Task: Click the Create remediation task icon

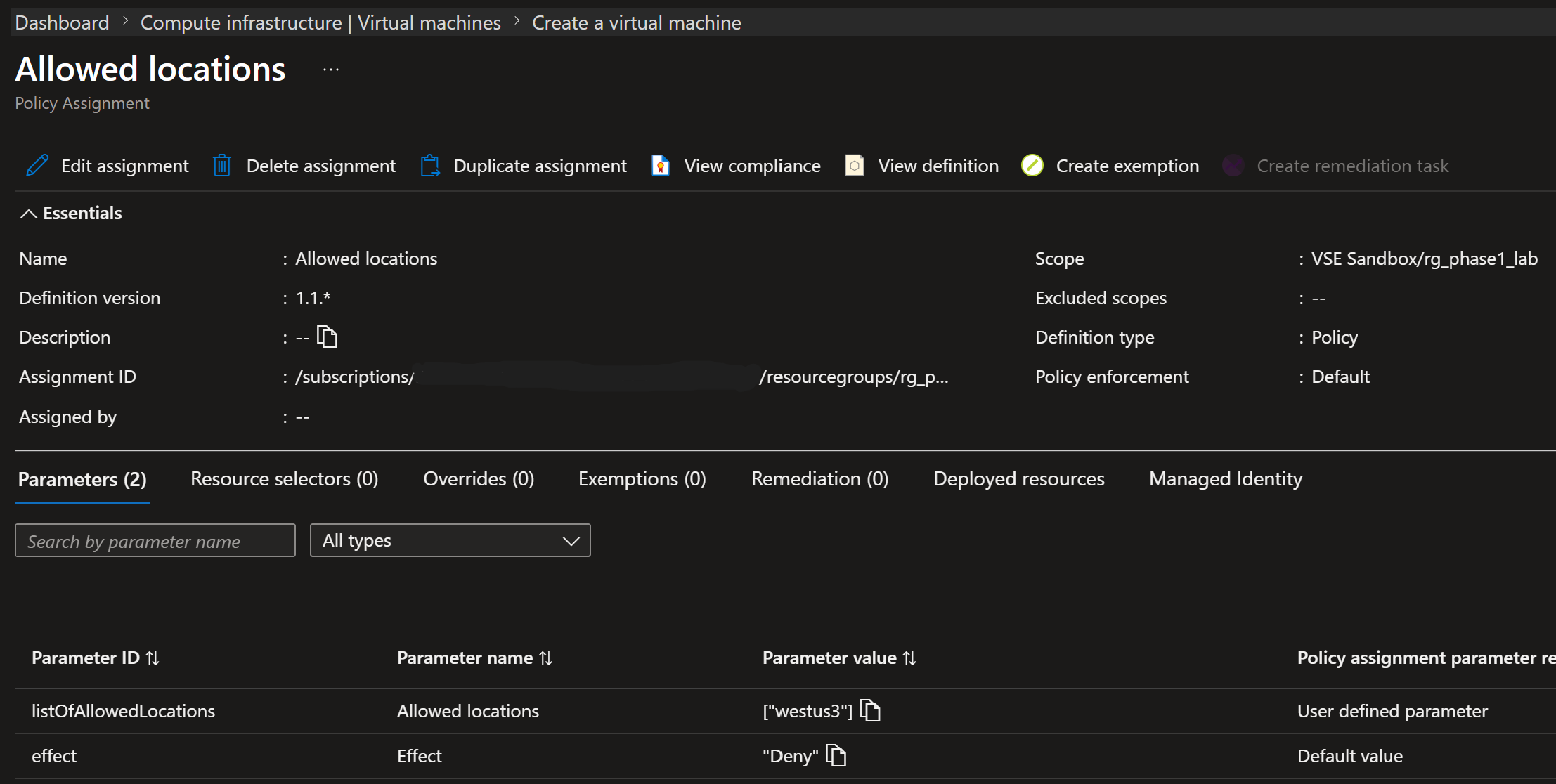Action: (x=1233, y=166)
